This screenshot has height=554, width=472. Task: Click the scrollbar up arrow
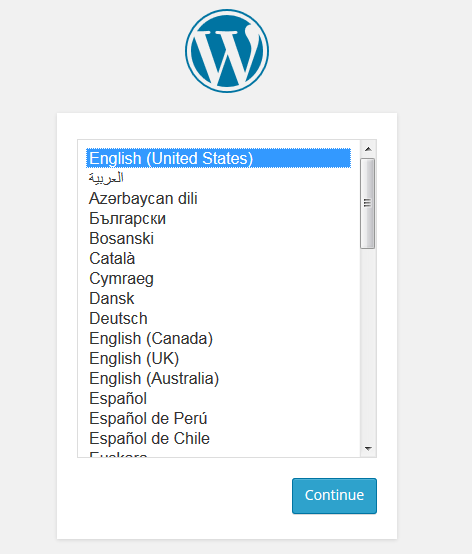368,149
